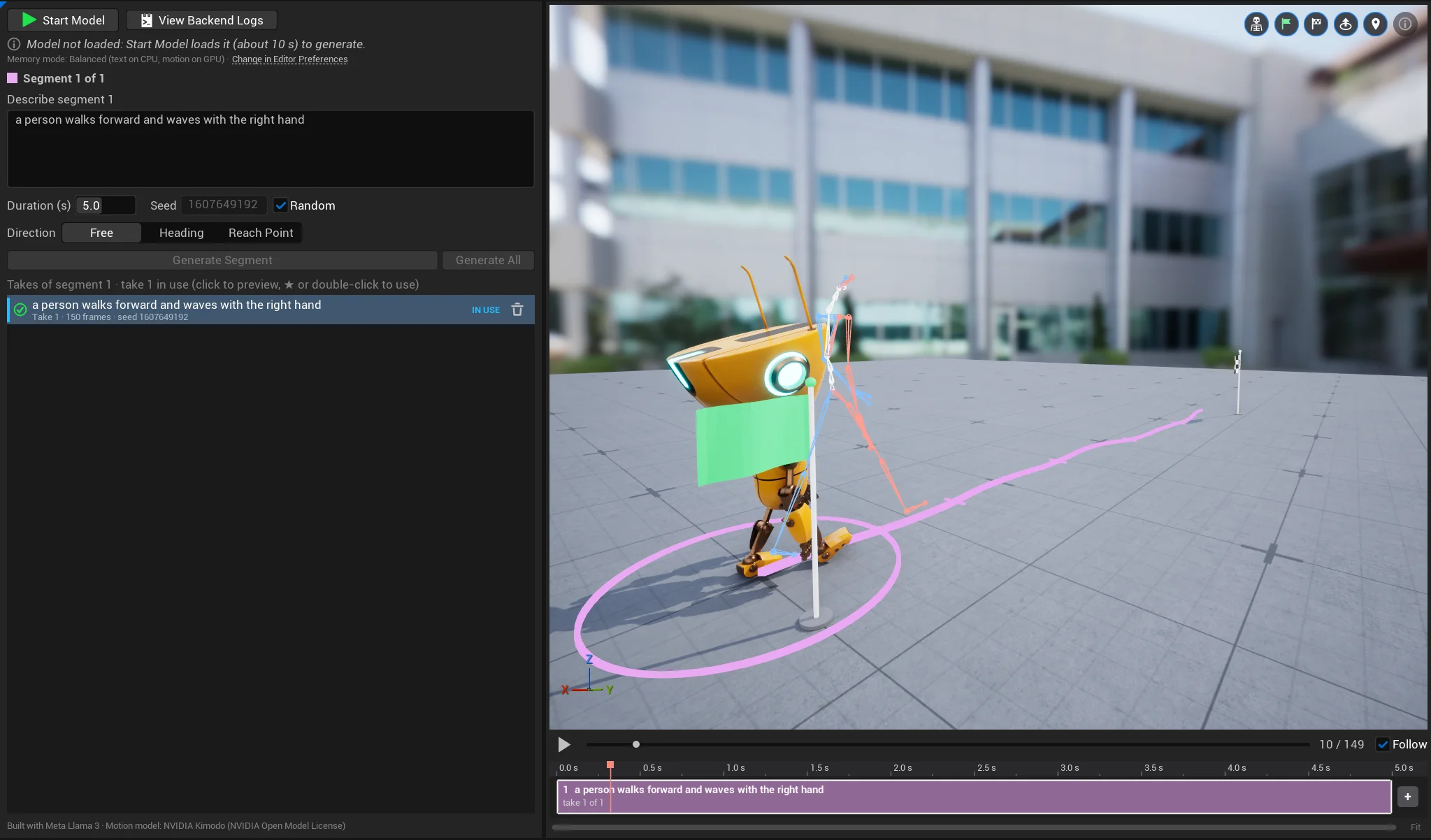1431x840 pixels.
Task: Click the location pin icon
Action: (x=1376, y=24)
